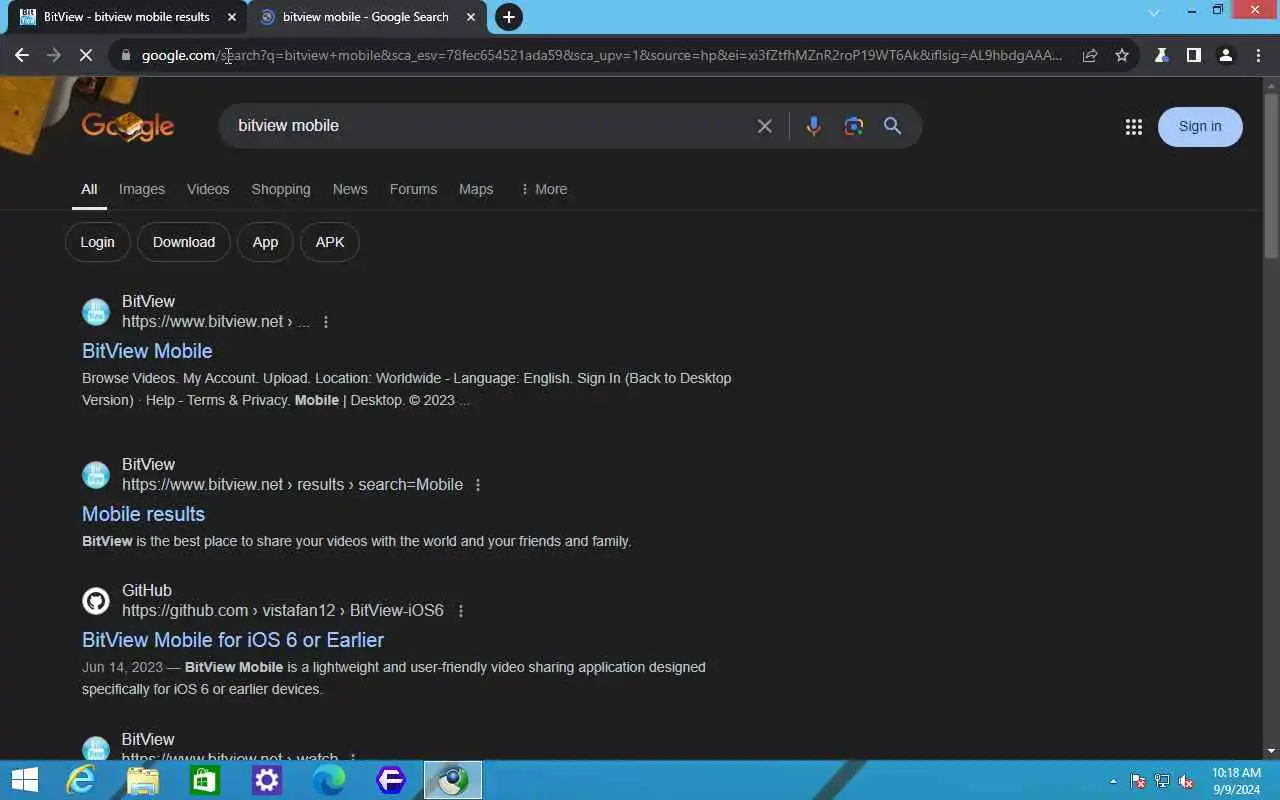Click the volume tray icon
The height and width of the screenshot is (800, 1280).
point(1186,781)
